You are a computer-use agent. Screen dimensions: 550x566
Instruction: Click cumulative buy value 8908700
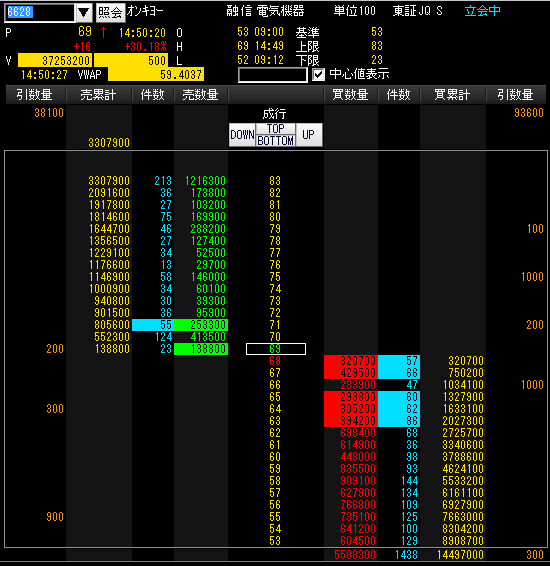[x=463, y=541]
